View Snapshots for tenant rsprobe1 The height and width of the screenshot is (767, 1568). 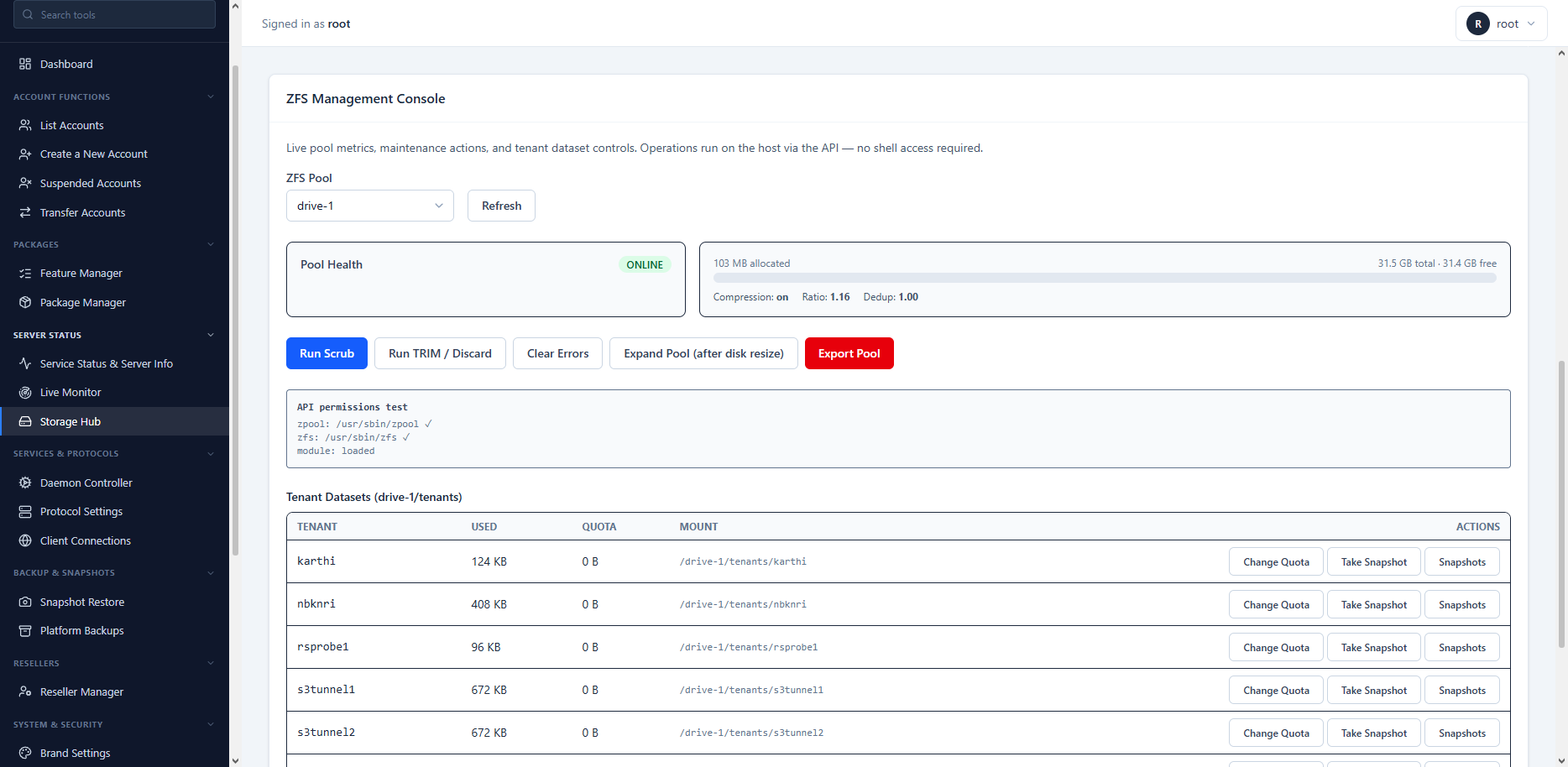click(x=1461, y=648)
